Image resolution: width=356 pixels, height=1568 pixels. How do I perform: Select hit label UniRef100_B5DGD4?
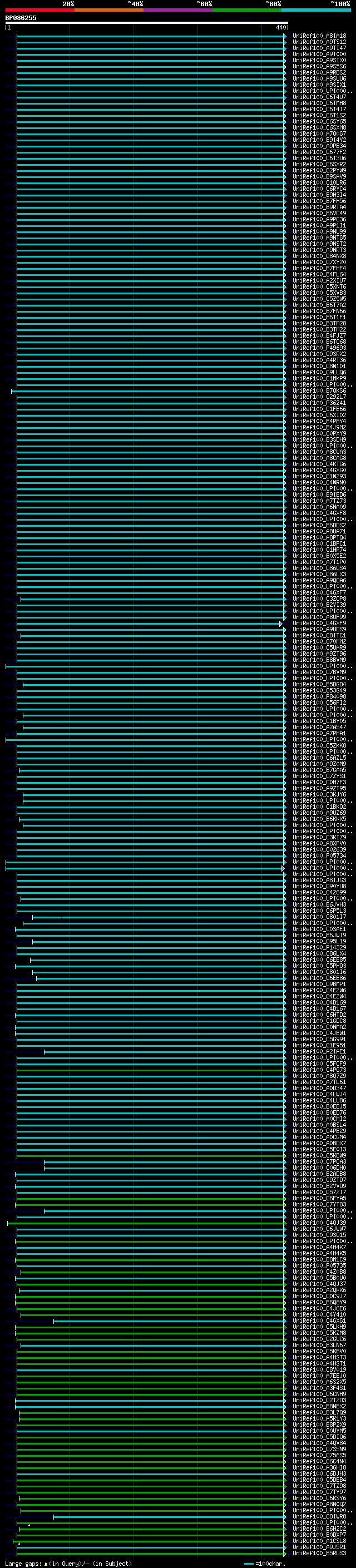[x=319, y=684]
